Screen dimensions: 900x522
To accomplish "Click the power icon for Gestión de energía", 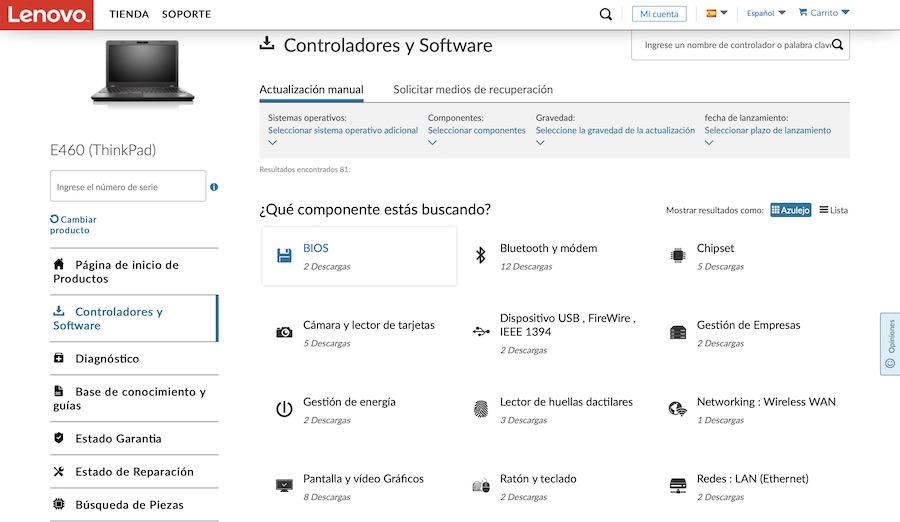I will 284,409.
